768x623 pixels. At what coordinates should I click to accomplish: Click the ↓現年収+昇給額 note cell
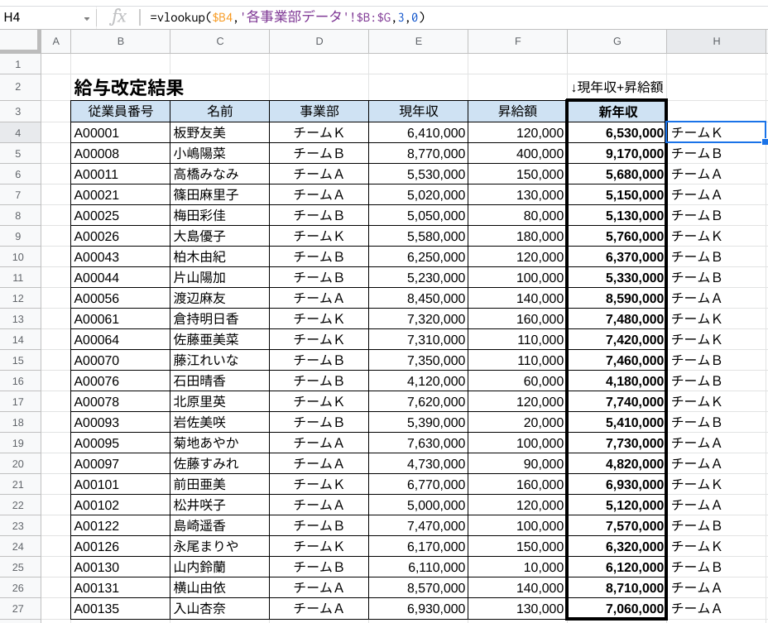[x=617, y=88]
